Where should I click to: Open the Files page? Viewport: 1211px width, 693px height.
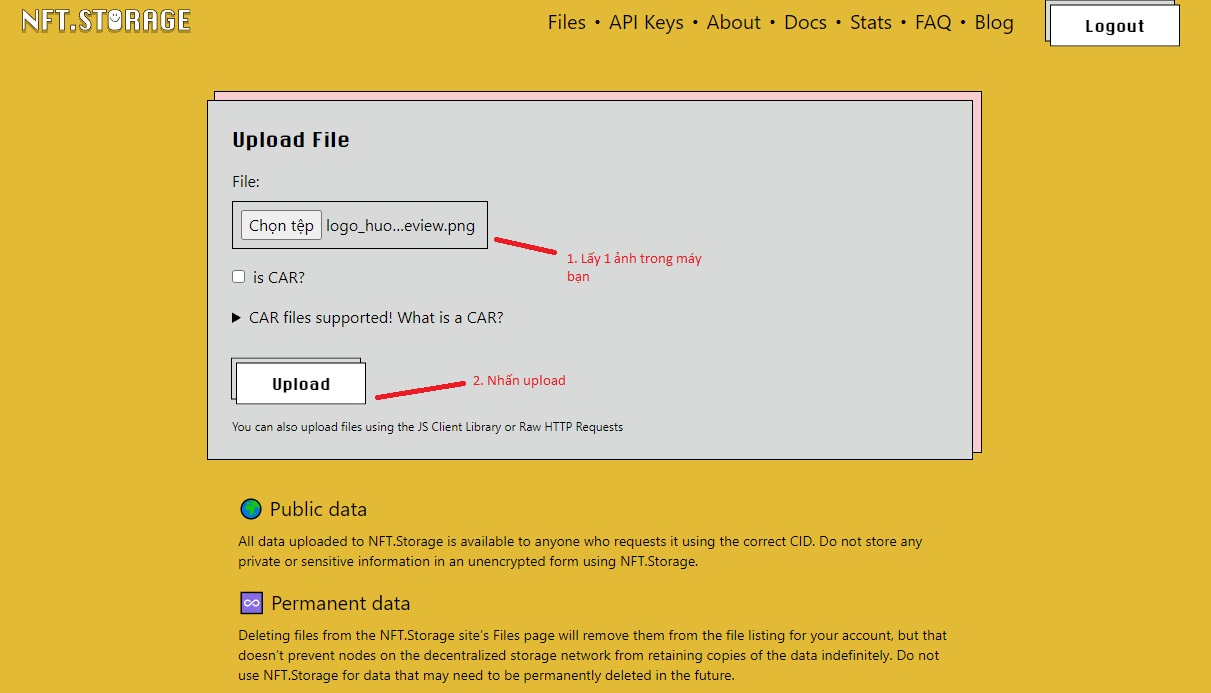click(x=567, y=22)
